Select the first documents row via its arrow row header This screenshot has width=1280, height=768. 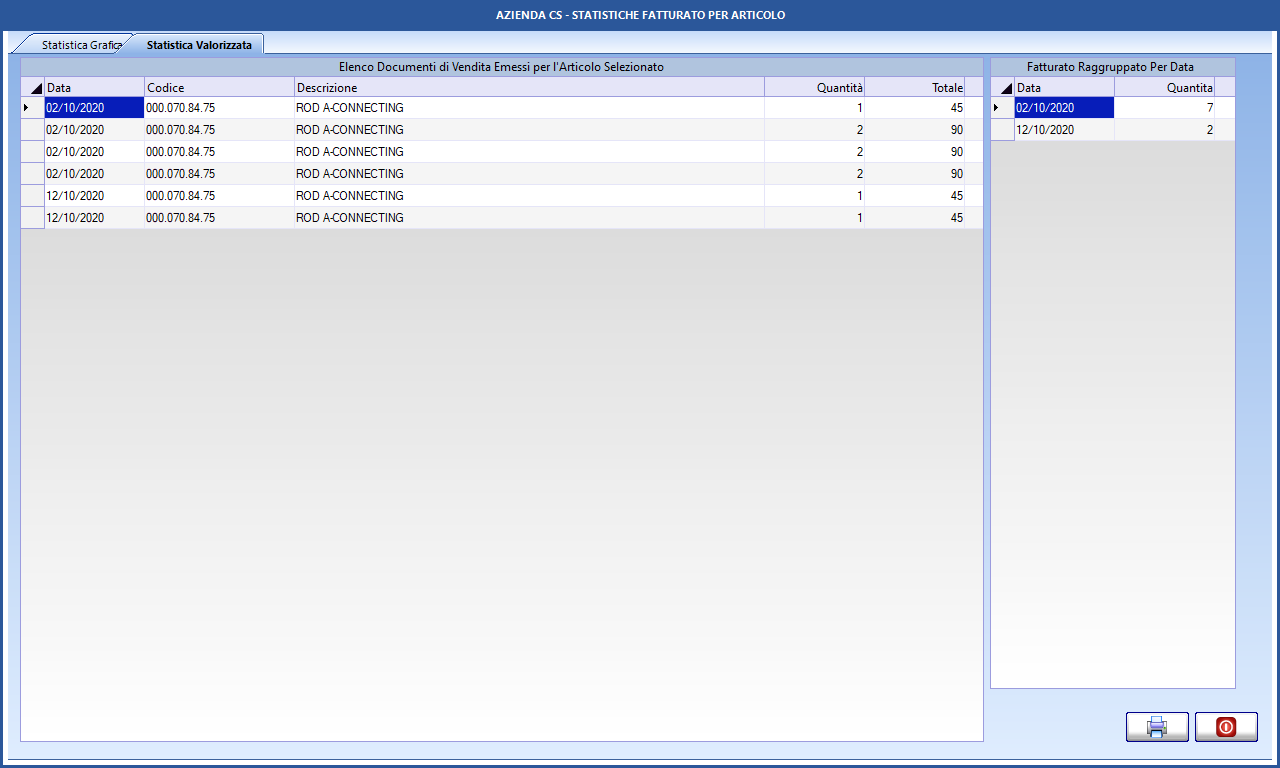pyautogui.click(x=33, y=108)
